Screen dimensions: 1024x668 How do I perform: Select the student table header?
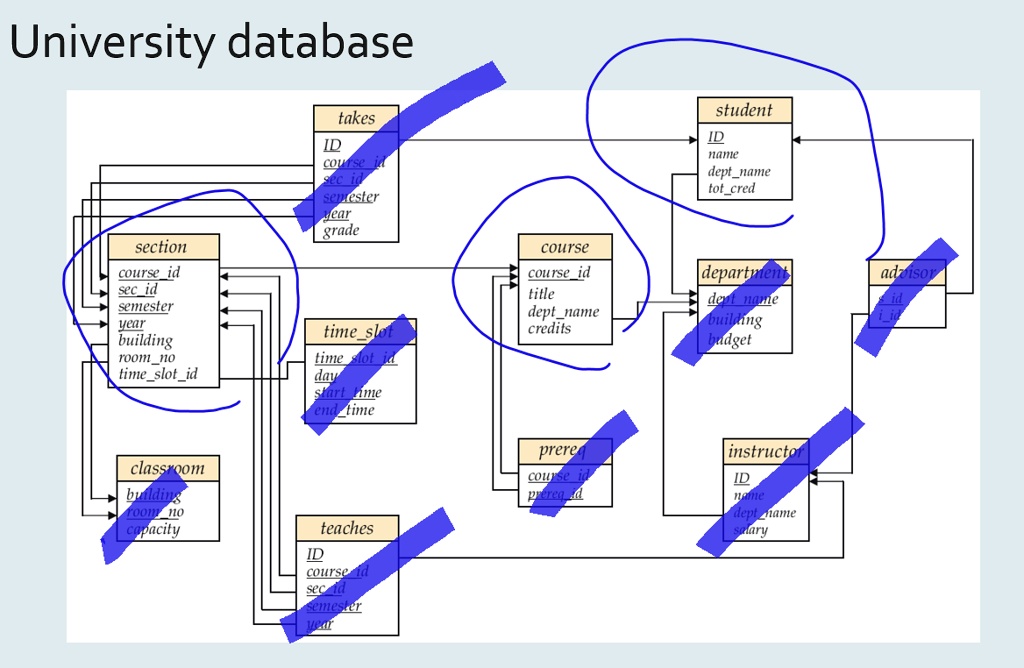[x=744, y=110]
